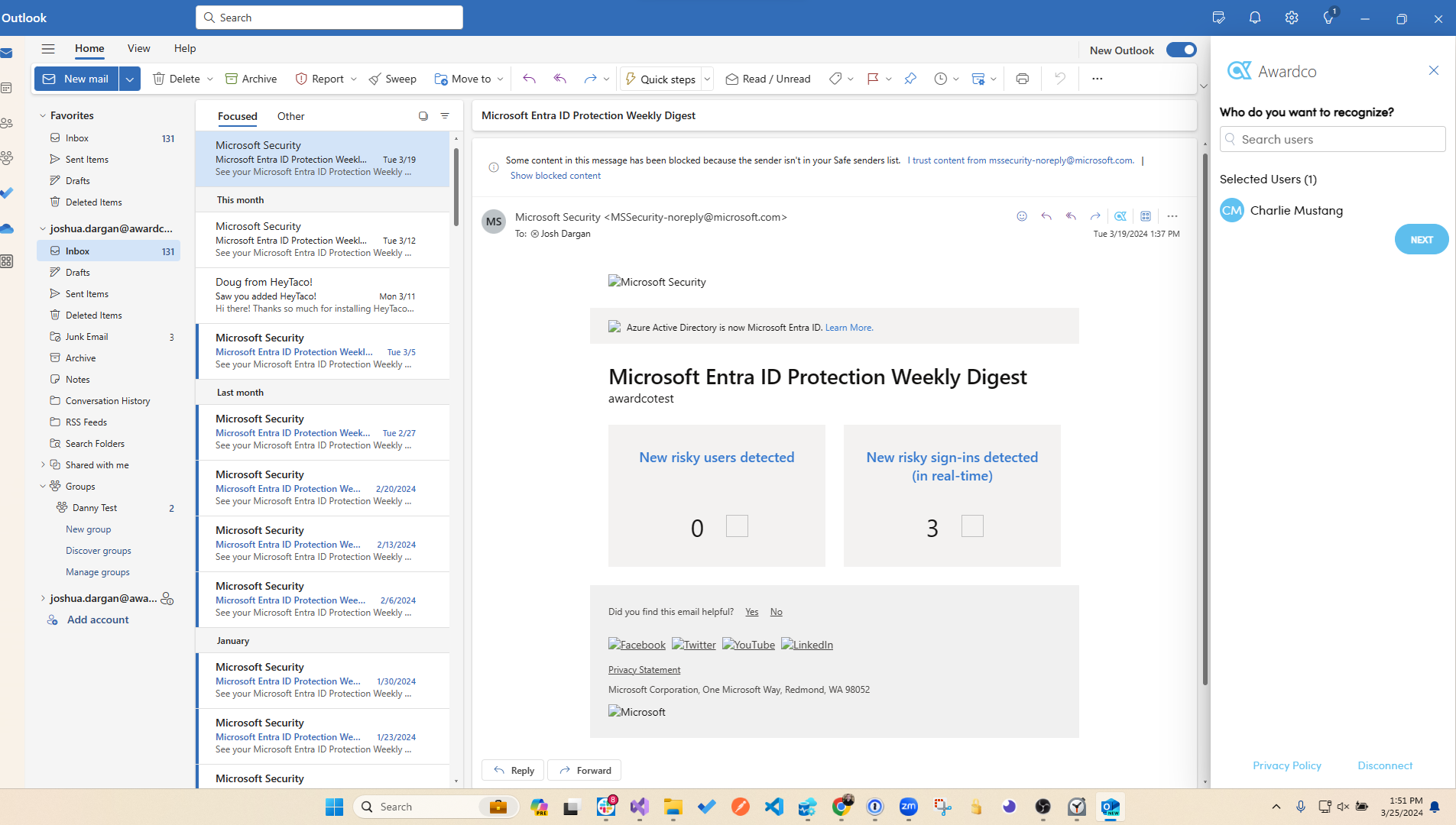
Task: Pin the message using the pin icon
Action: coord(910,79)
